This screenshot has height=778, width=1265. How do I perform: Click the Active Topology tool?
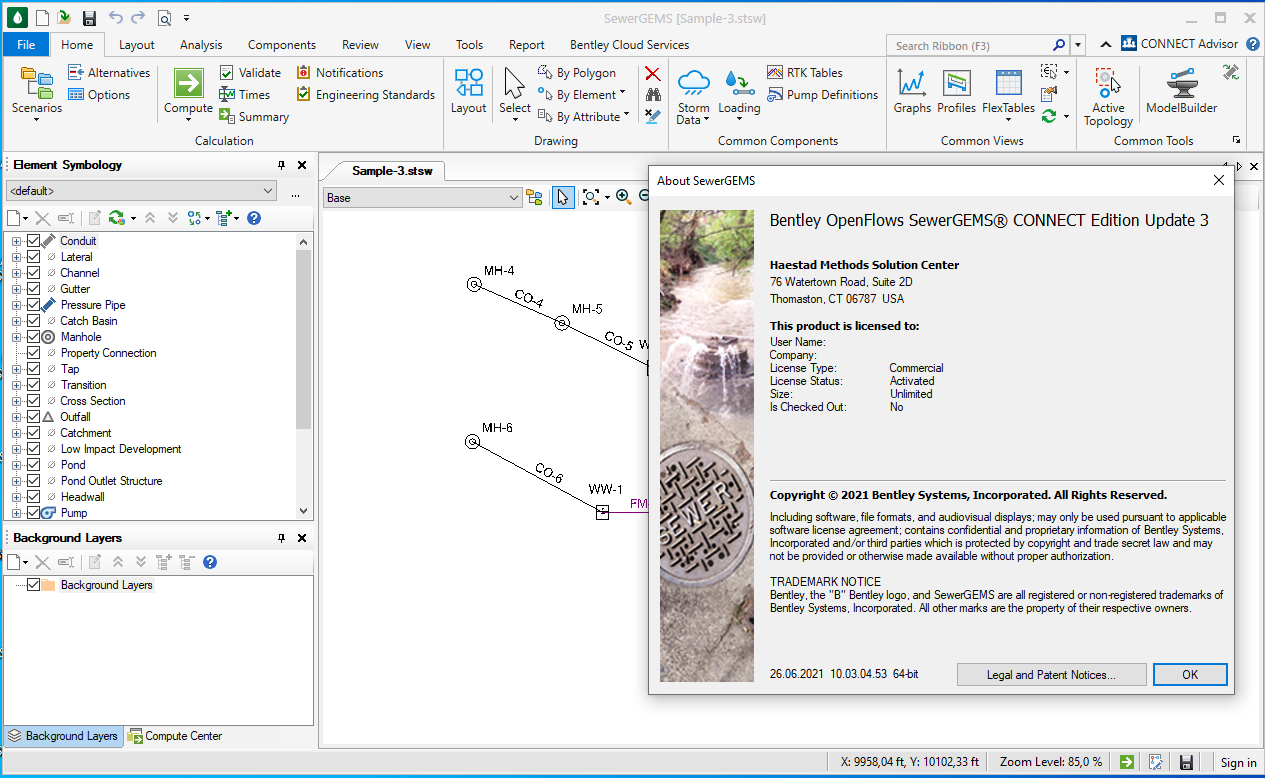point(1108,96)
